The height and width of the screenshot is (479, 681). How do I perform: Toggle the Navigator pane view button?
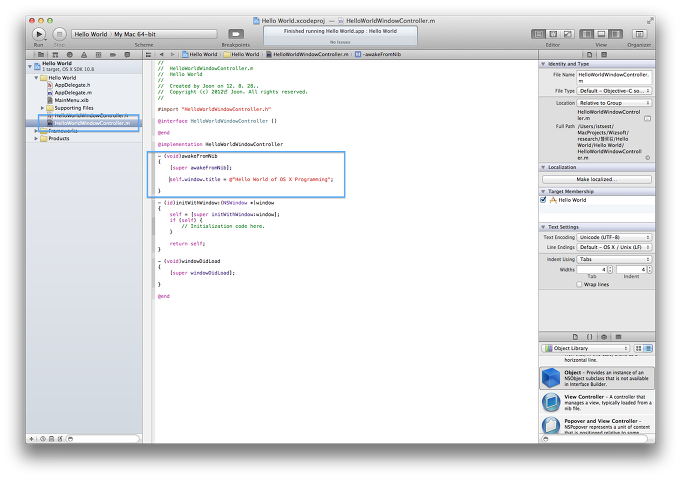587,34
